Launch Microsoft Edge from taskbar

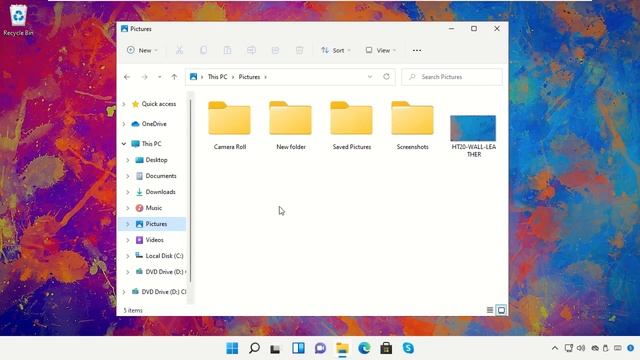point(364,348)
